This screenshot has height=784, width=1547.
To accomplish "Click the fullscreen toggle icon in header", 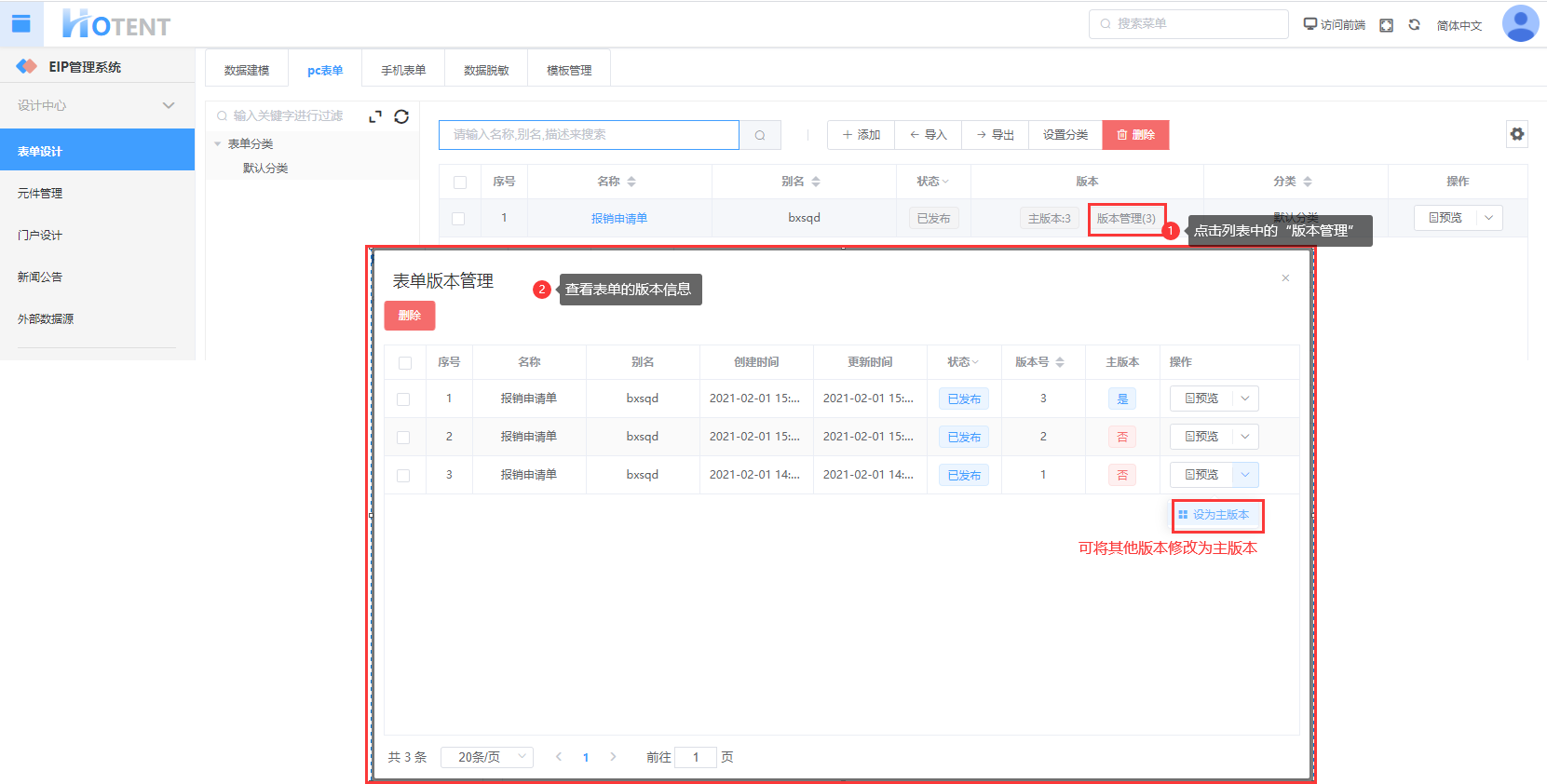I will coord(1386,25).
